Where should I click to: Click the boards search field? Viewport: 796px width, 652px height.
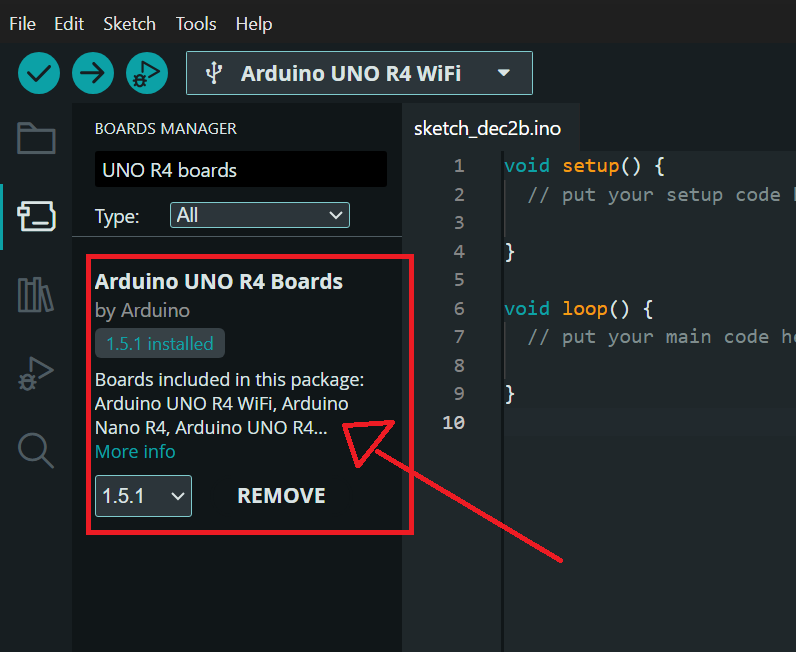tap(240, 170)
